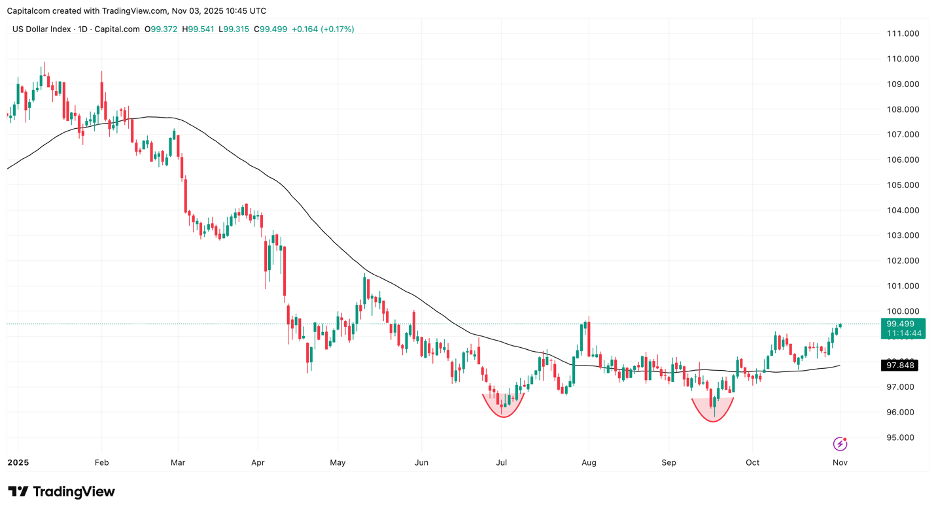Click the black moving average line near March
This screenshot has height=512, width=936.
click(180, 120)
